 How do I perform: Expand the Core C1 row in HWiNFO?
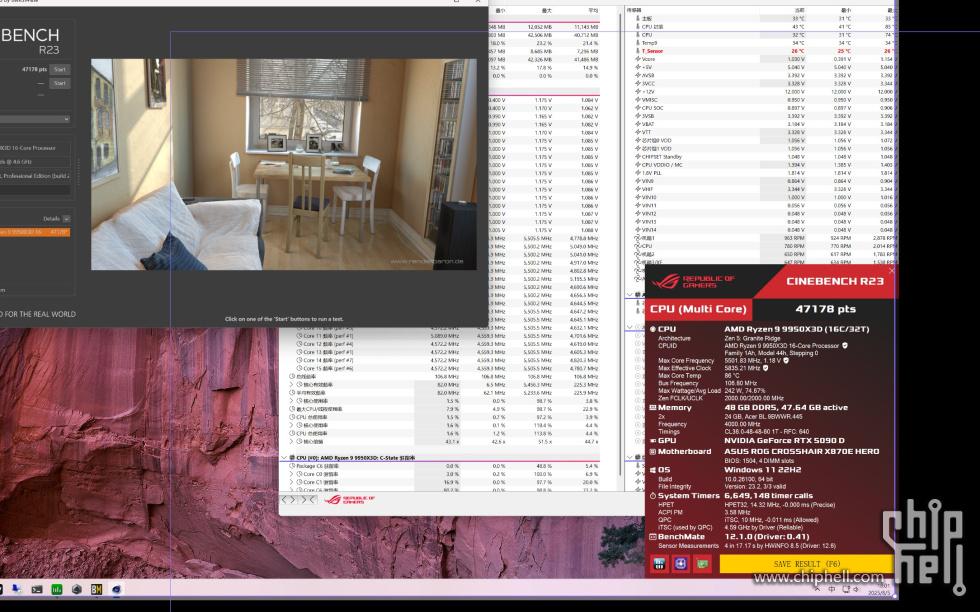(291, 483)
